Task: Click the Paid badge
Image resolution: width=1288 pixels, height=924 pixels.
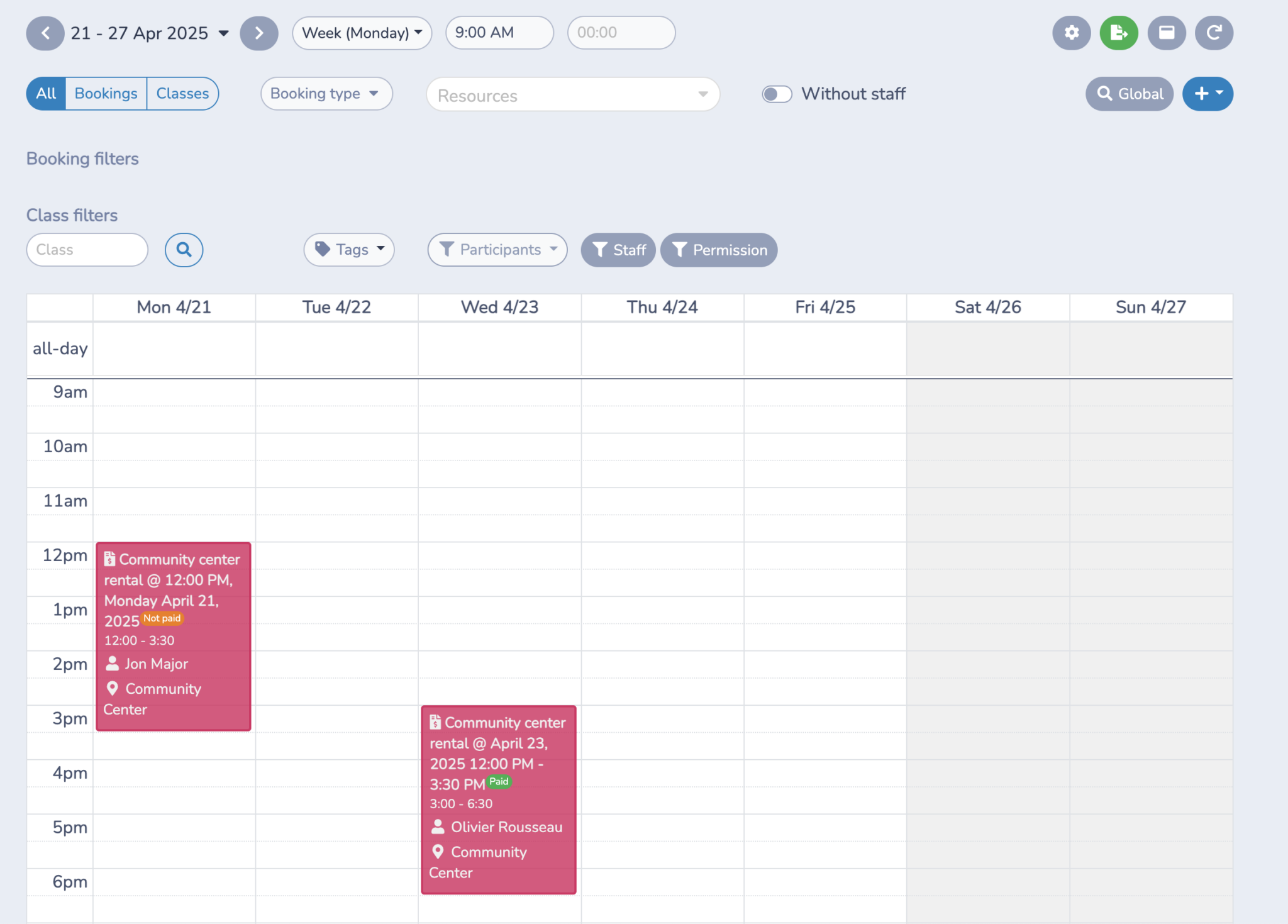Action: point(499,782)
